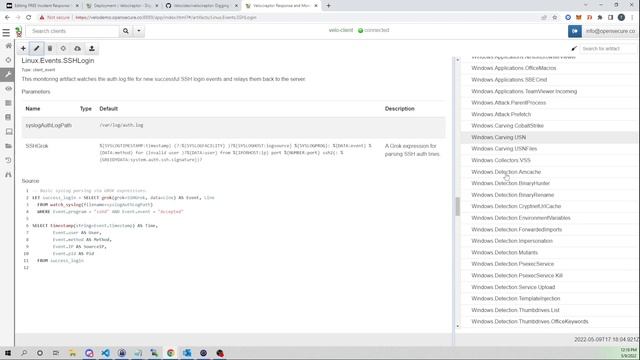Select Windows.Attack.Prefetch artifact

click(x=501, y=114)
